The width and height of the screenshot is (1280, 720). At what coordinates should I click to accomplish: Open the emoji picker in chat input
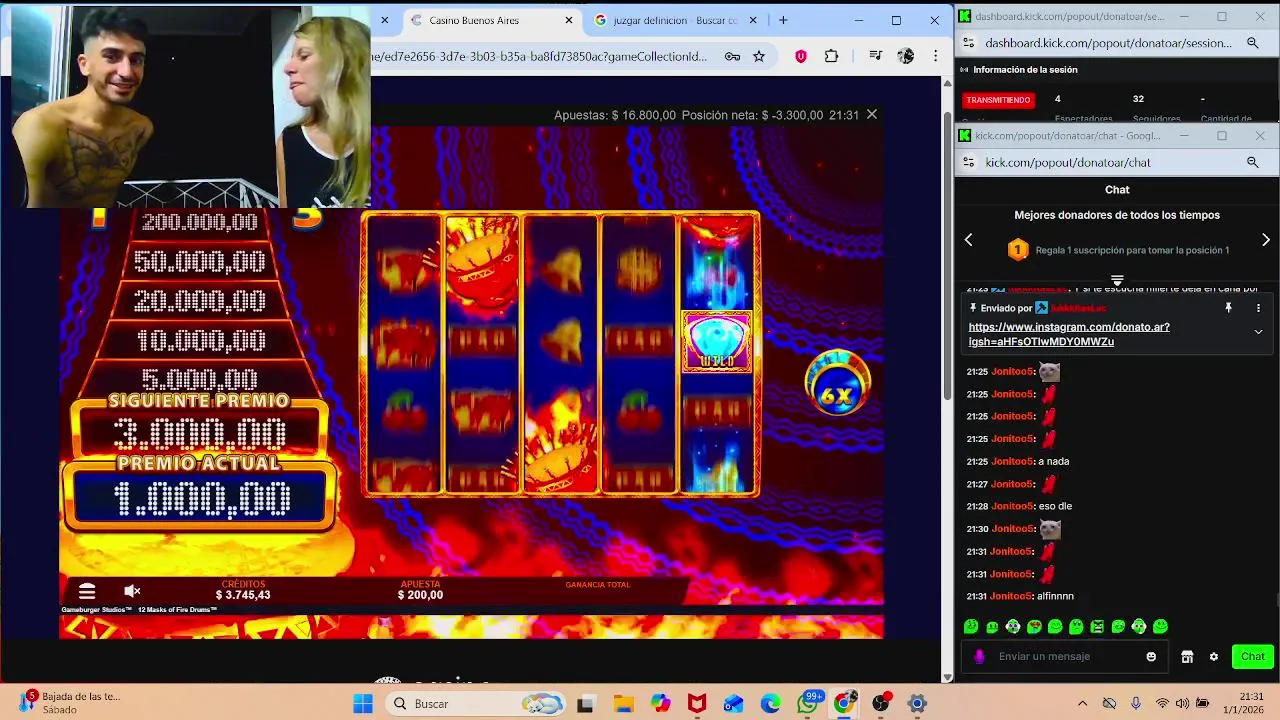tap(1151, 657)
